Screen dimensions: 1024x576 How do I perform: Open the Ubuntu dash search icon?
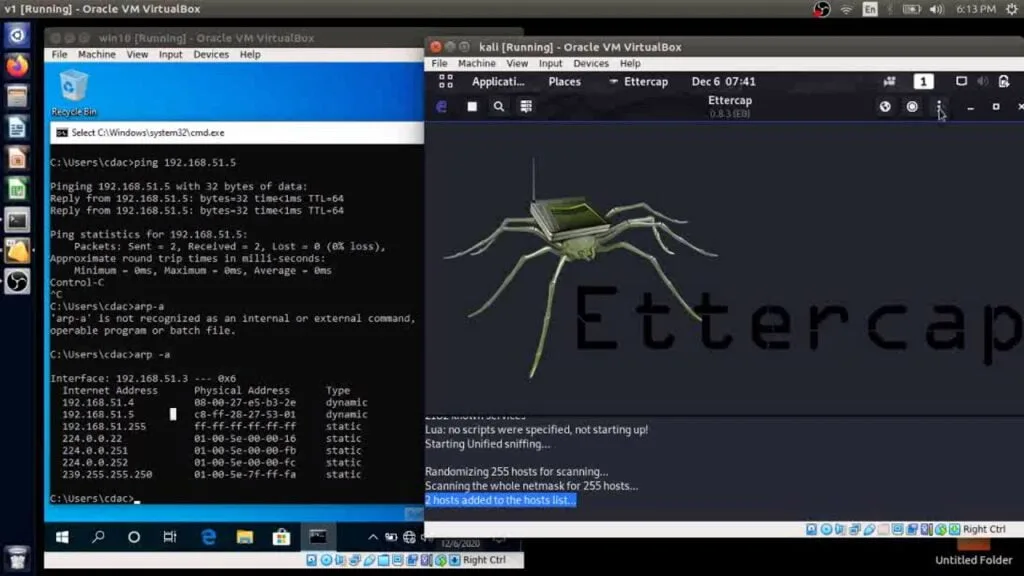pos(17,35)
